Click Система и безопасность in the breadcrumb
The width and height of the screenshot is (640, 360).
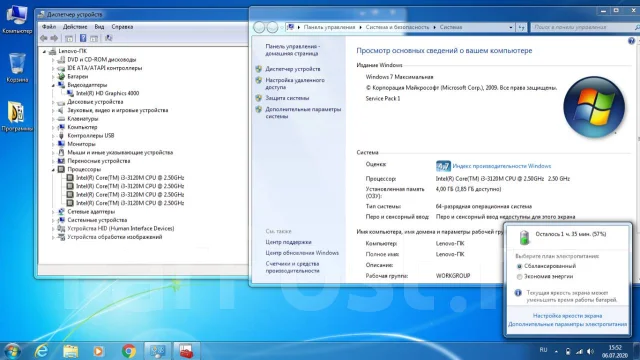click(397, 27)
